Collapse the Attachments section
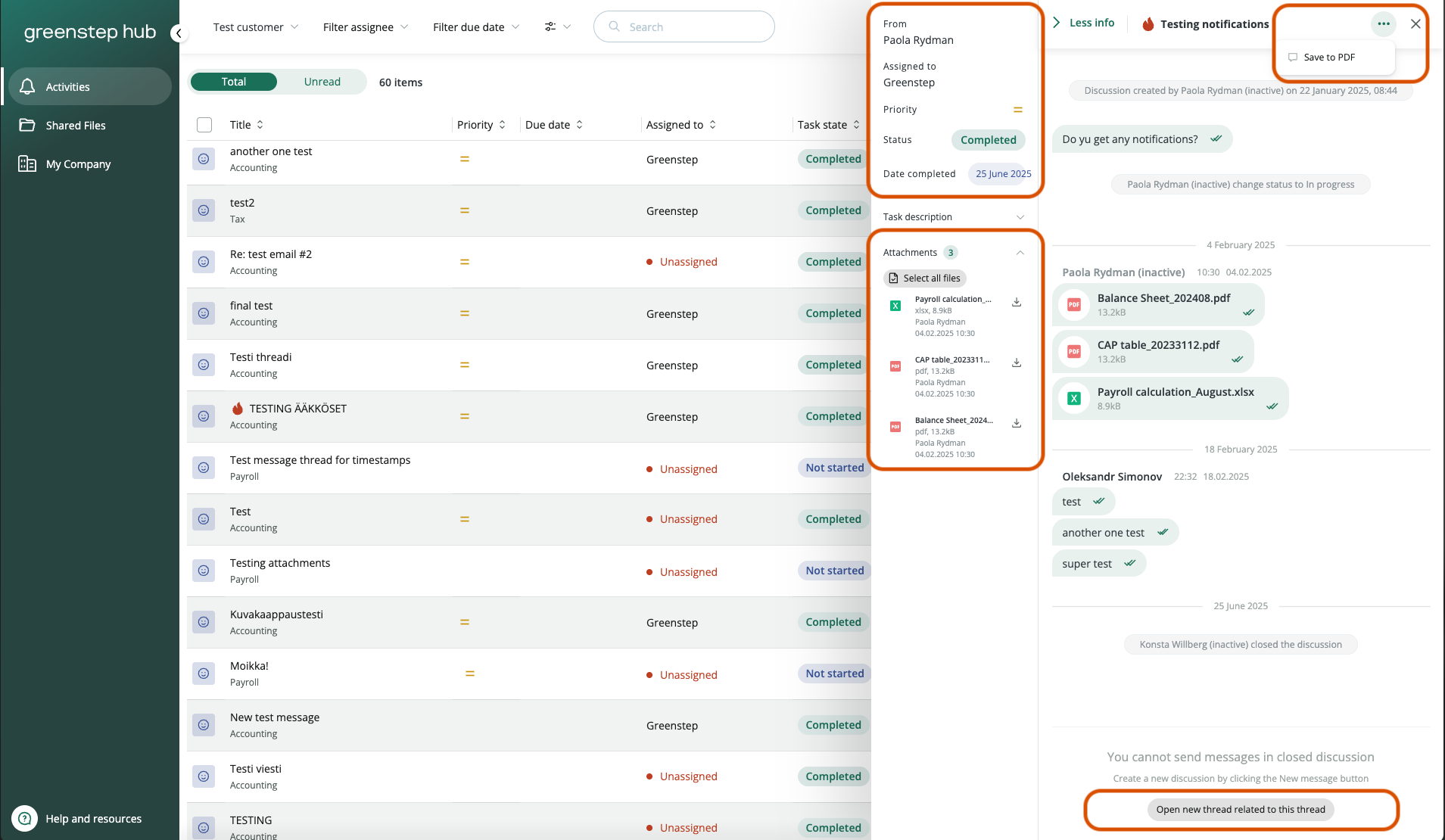 (1020, 253)
